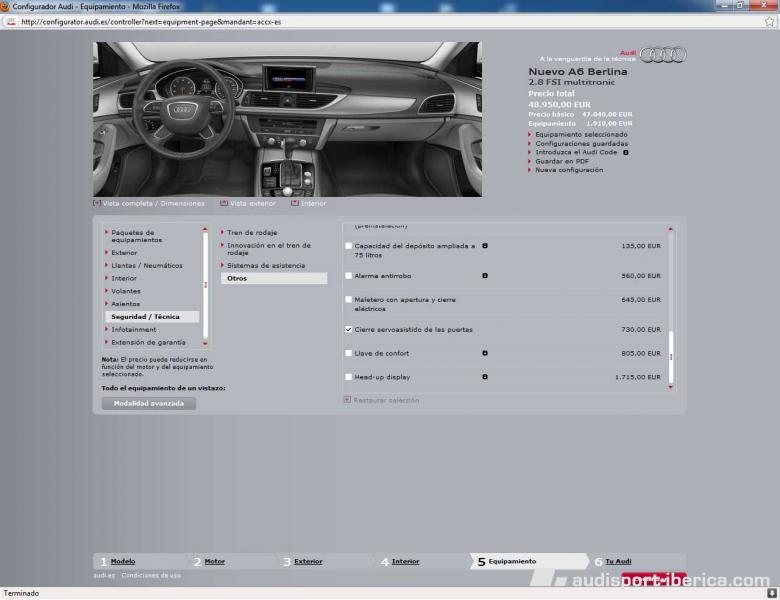This screenshot has height=600, width=780.
Task: Open the Interior equipment category
Action: point(123,279)
